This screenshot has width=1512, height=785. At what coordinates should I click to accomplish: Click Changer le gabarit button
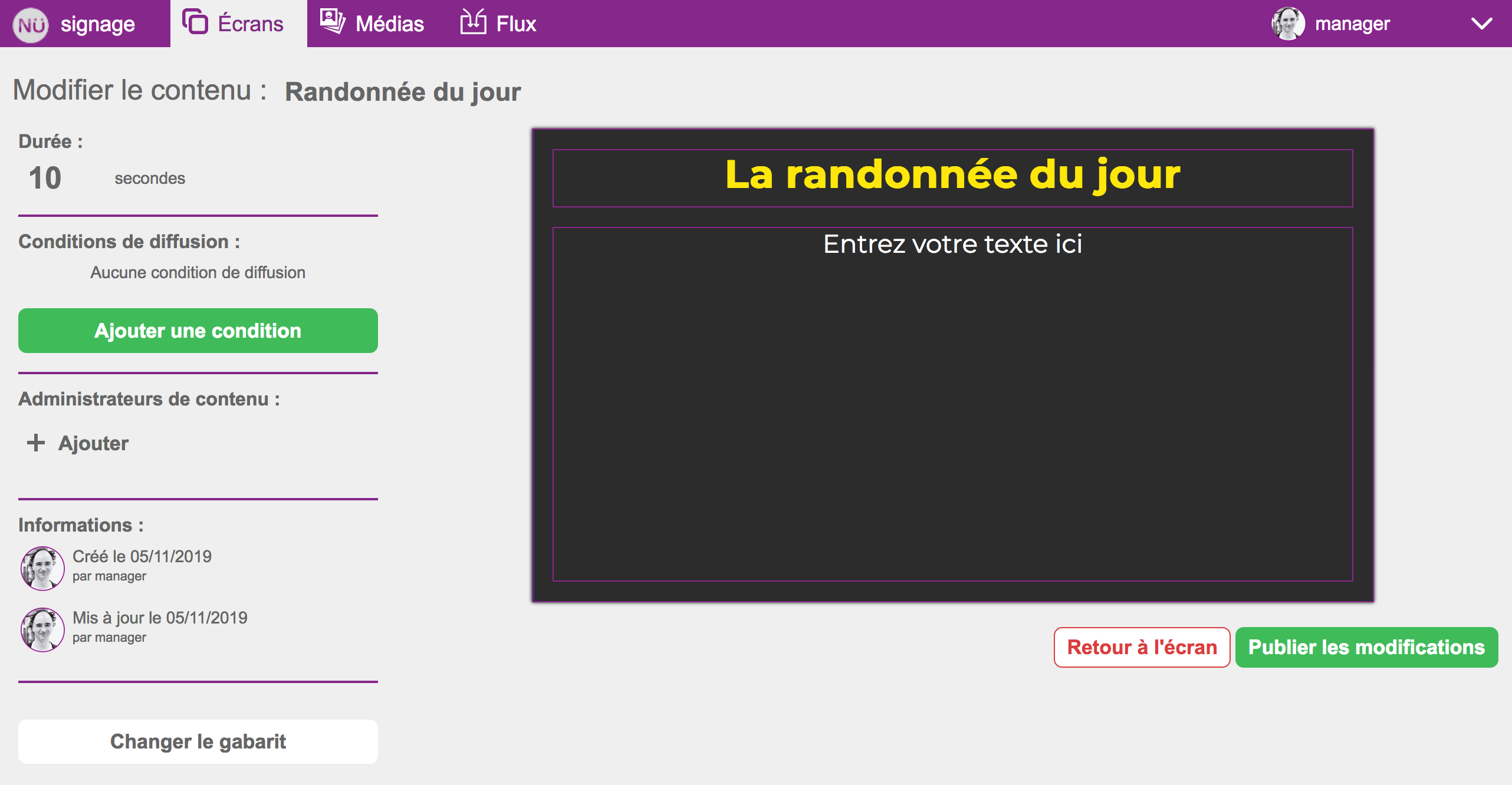tap(198, 741)
